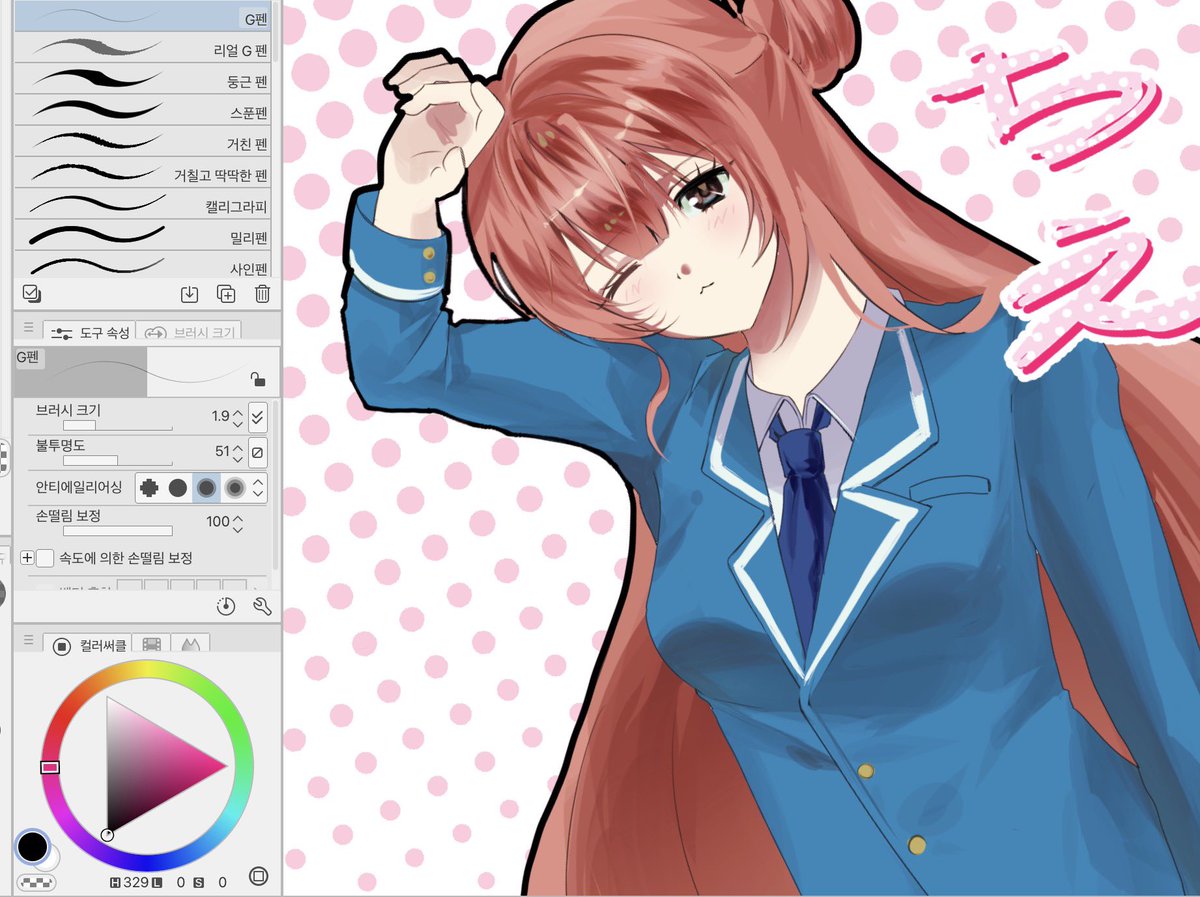Adjust the 손떨림 보정 slider
The height and width of the screenshot is (897, 1200).
(117, 531)
